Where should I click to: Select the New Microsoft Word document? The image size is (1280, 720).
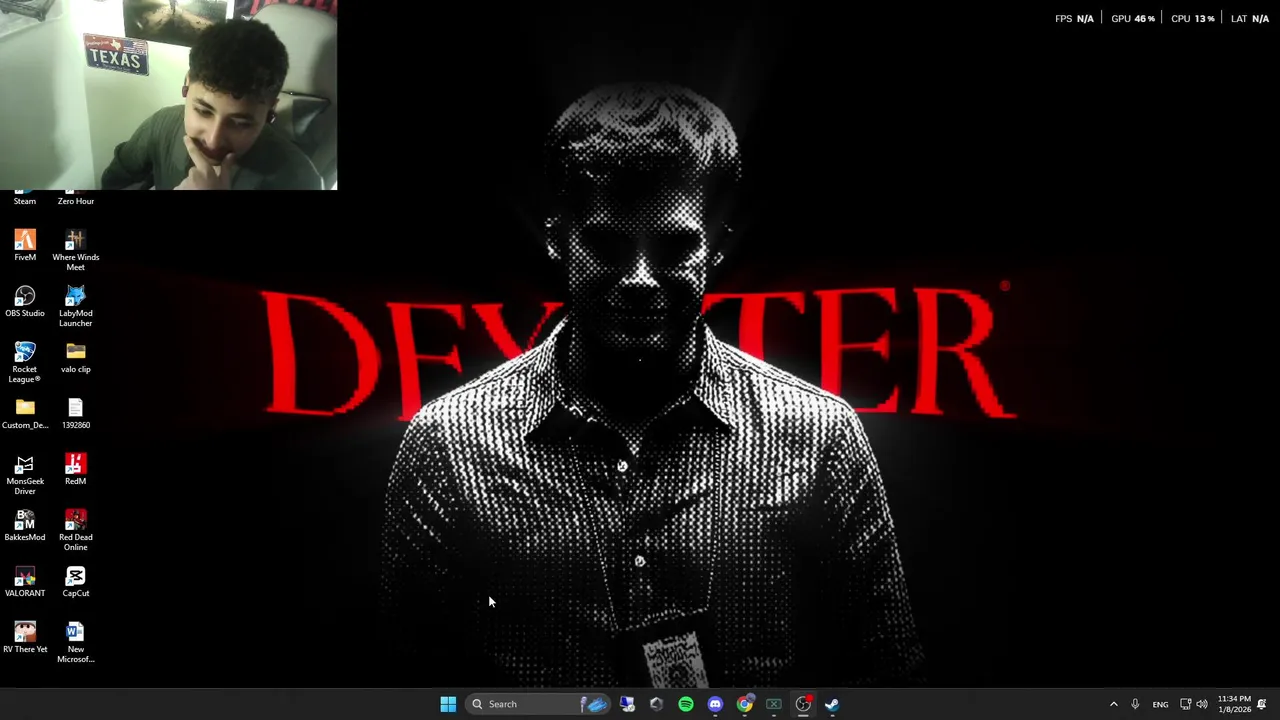75,642
